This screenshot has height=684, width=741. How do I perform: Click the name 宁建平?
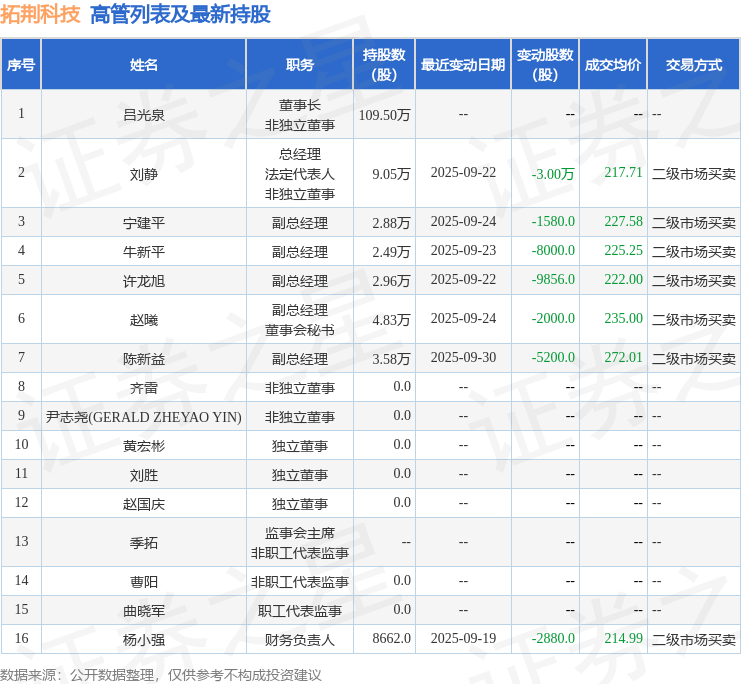coord(144,223)
